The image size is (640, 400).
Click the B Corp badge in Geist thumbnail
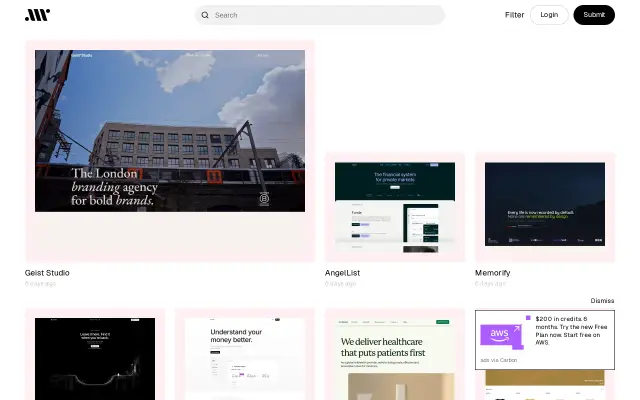264,199
